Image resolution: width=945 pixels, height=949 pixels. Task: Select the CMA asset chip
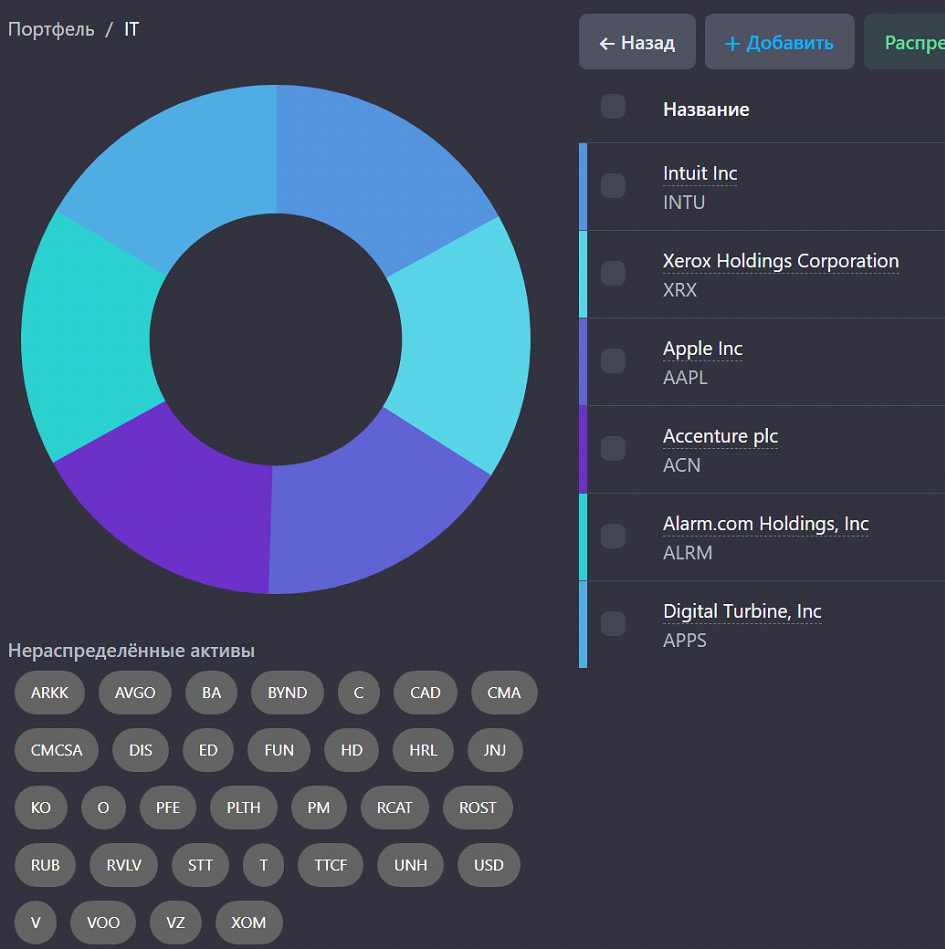coord(504,692)
